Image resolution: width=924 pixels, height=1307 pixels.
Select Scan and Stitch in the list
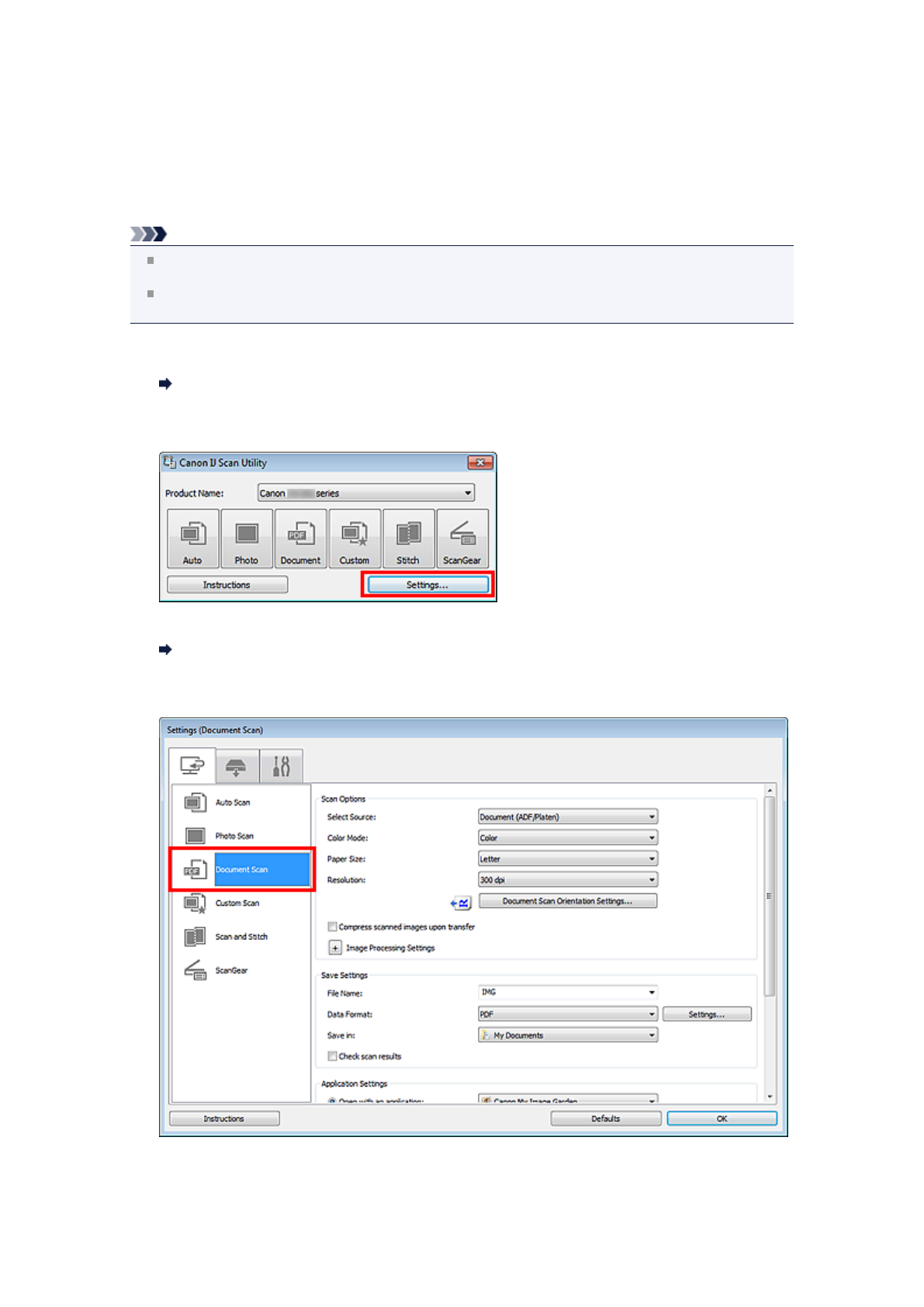click(241, 937)
